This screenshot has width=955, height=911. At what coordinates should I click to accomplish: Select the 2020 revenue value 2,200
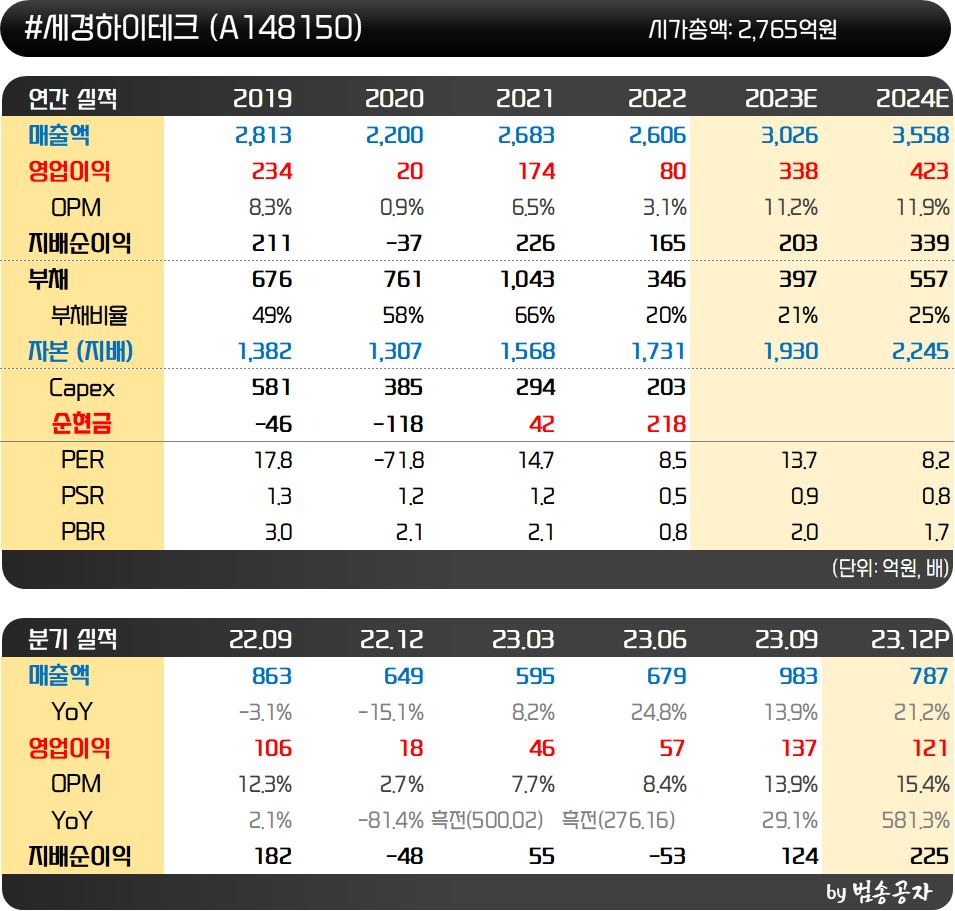(x=395, y=135)
